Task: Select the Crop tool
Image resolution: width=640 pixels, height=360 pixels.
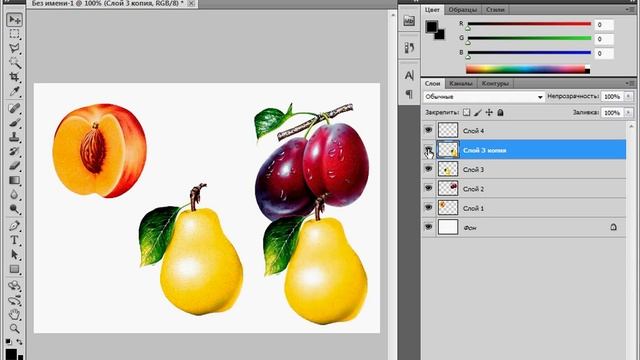Action: pyautogui.click(x=14, y=77)
